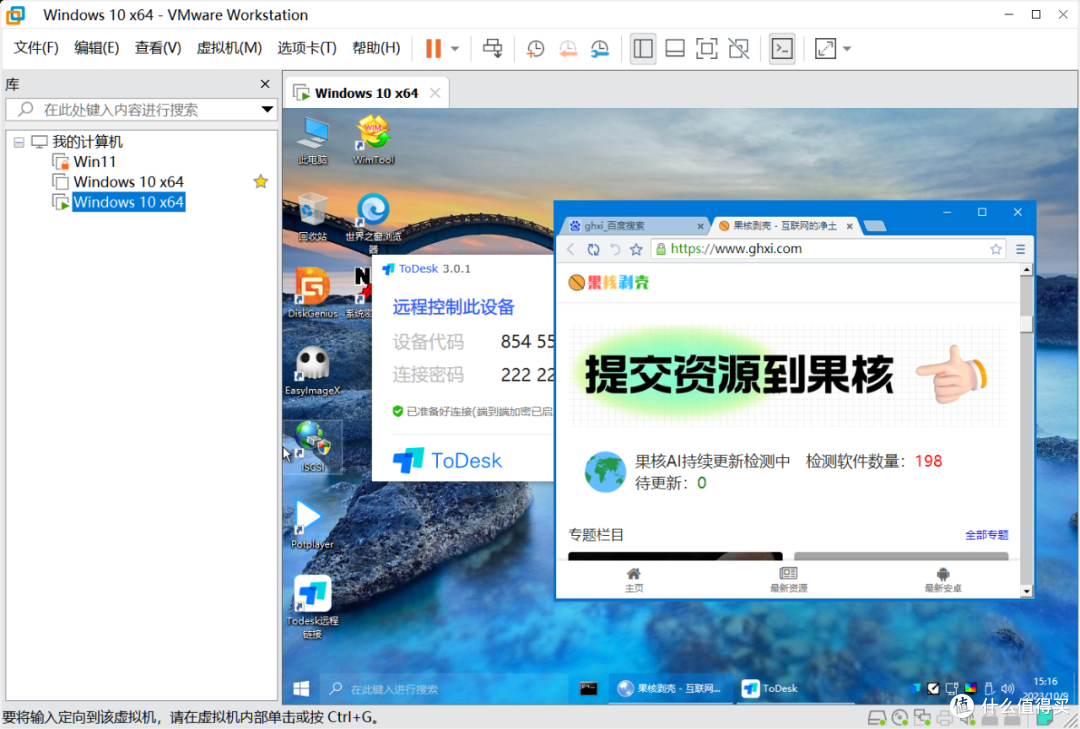The height and width of the screenshot is (729, 1080).
Task: Open the 编辑(E) menu
Action: 96,48
